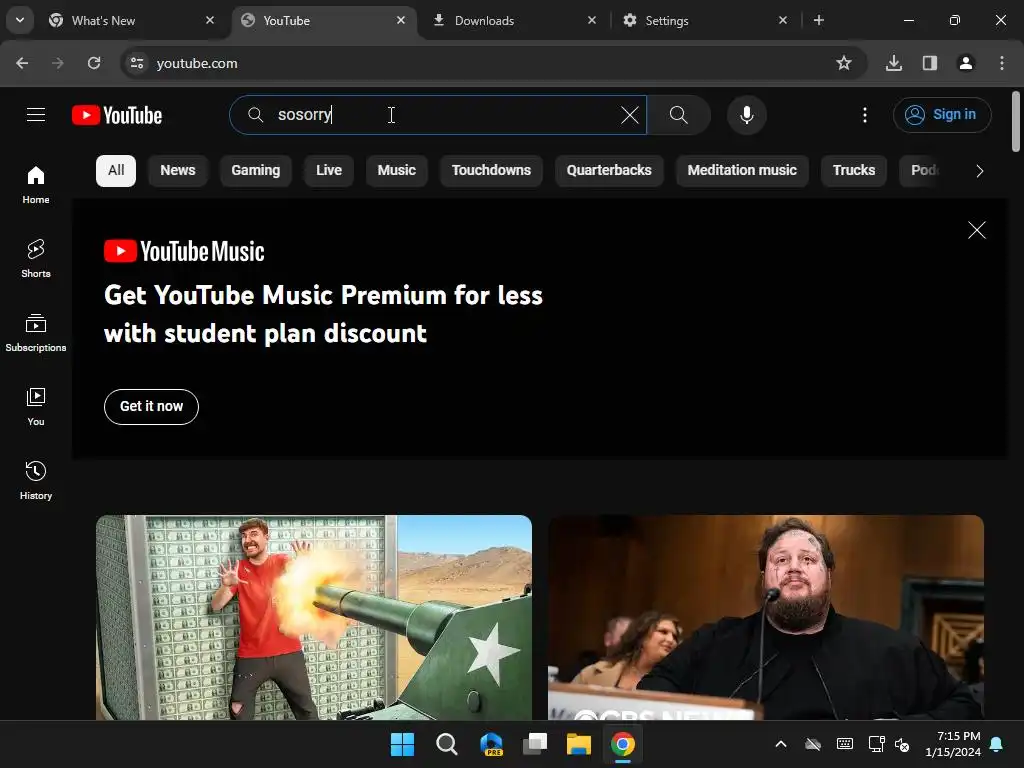The height and width of the screenshot is (768, 1024).
Task: Open File Explorer from taskbar
Action: point(579,744)
